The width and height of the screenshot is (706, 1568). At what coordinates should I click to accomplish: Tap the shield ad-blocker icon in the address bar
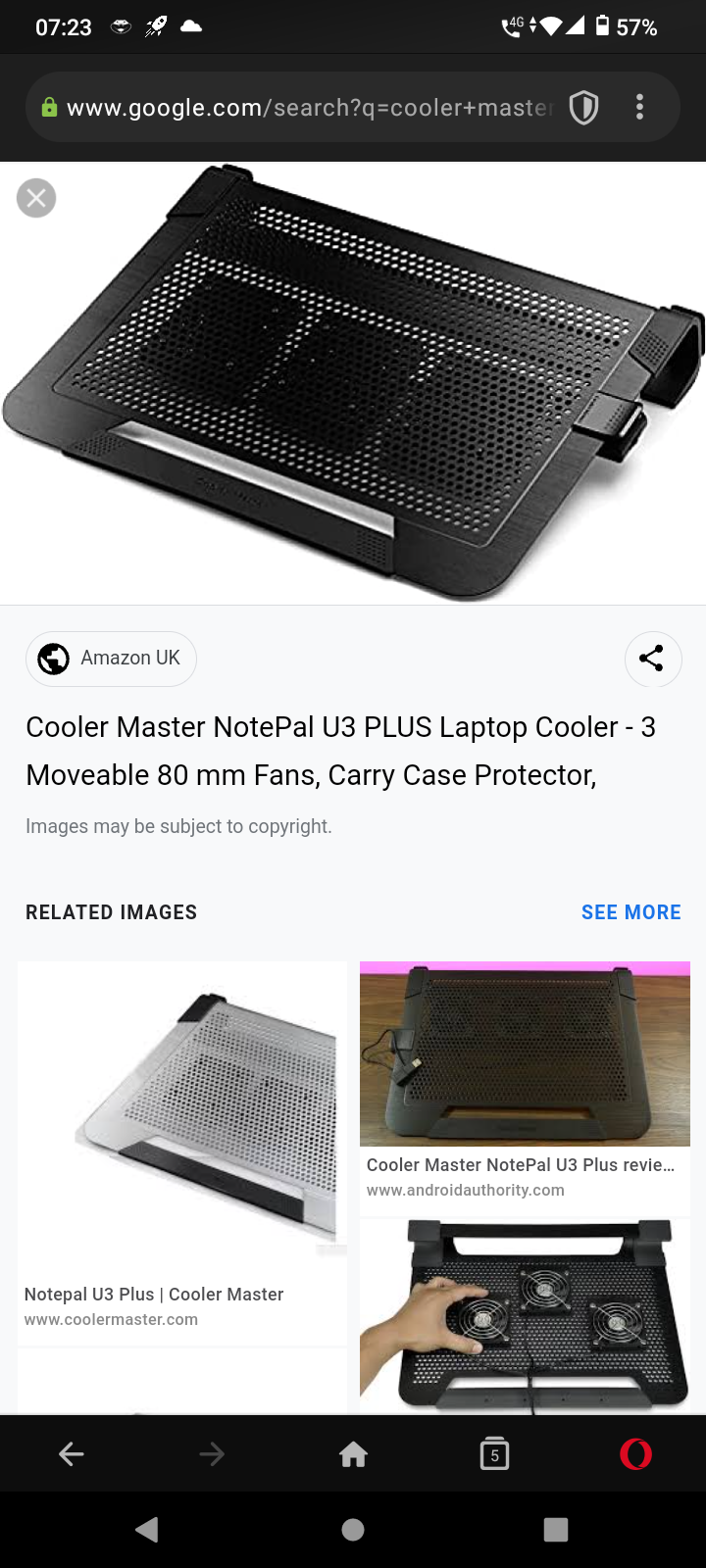tap(584, 107)
